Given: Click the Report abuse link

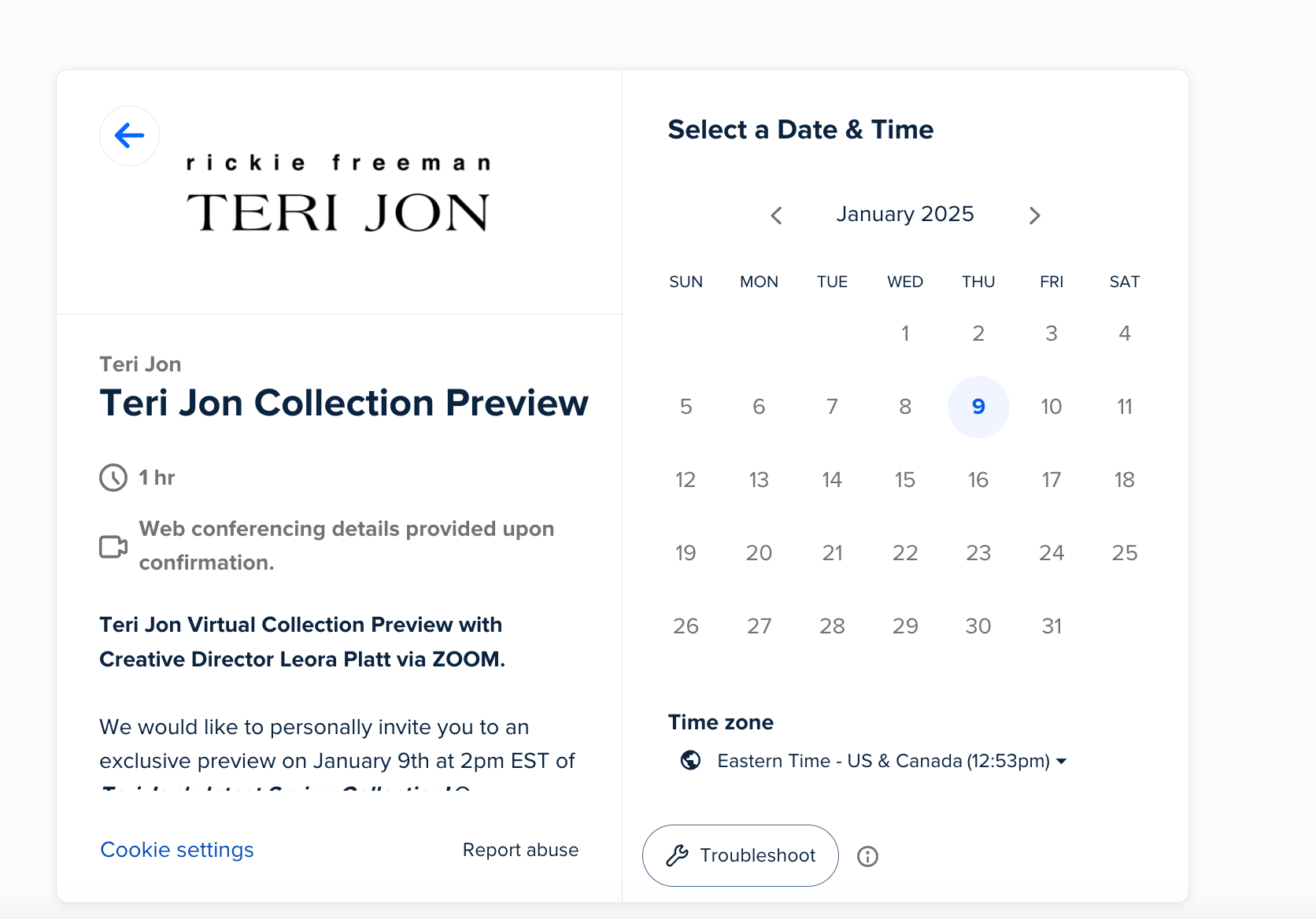Looking at the screenshot, I should 520,850.
